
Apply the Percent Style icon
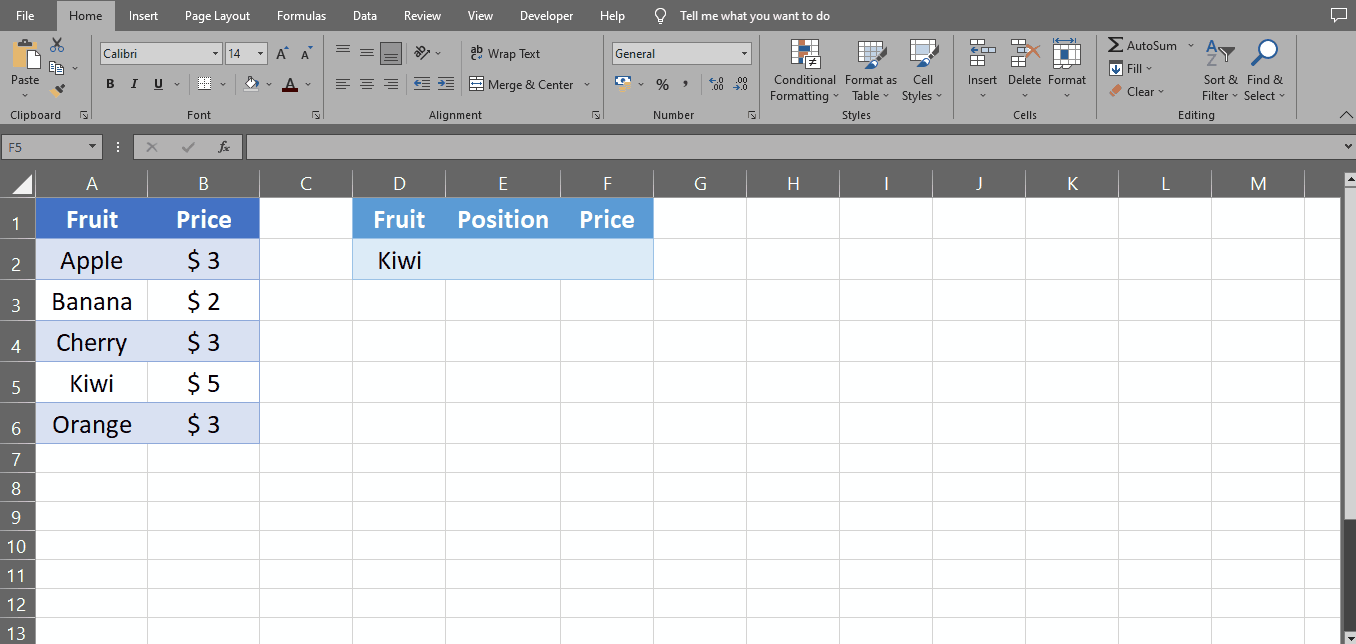pos(662,84)
